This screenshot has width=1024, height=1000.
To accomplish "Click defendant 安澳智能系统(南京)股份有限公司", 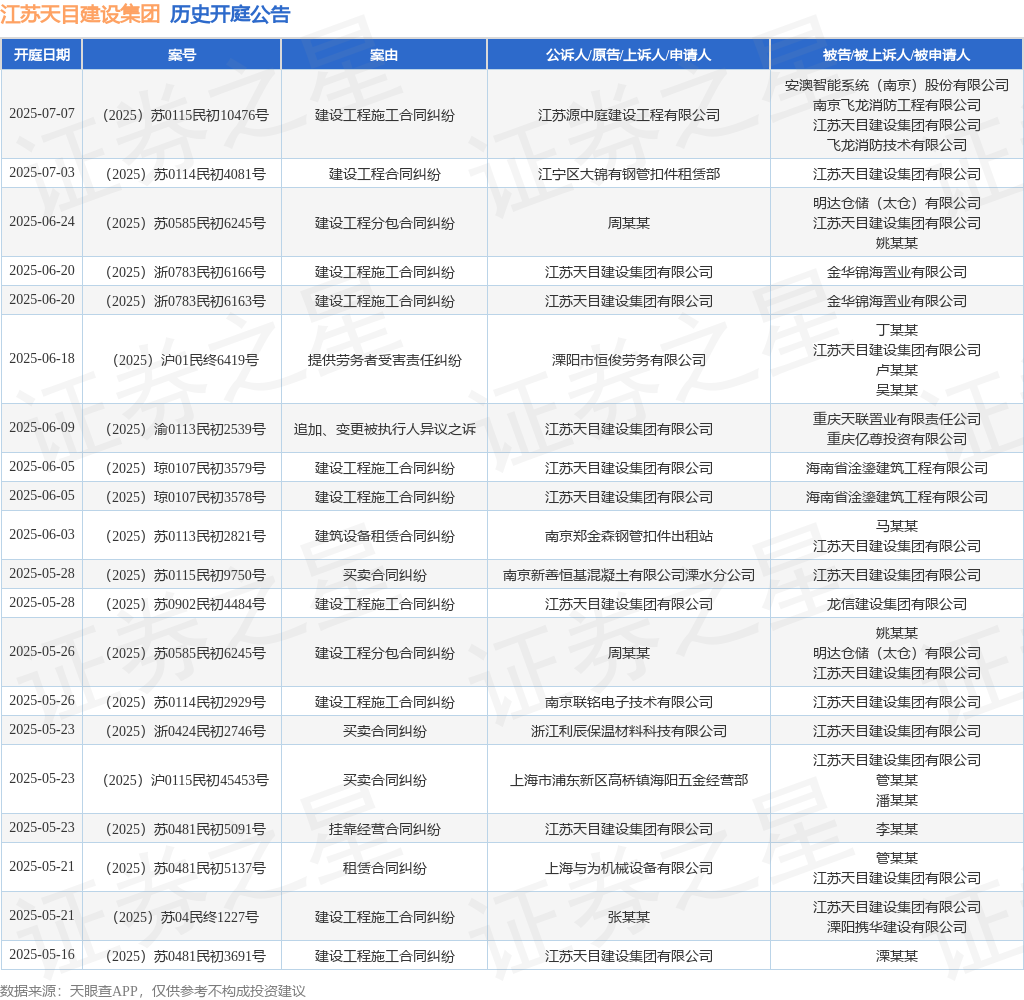I will tap(896, 86).
